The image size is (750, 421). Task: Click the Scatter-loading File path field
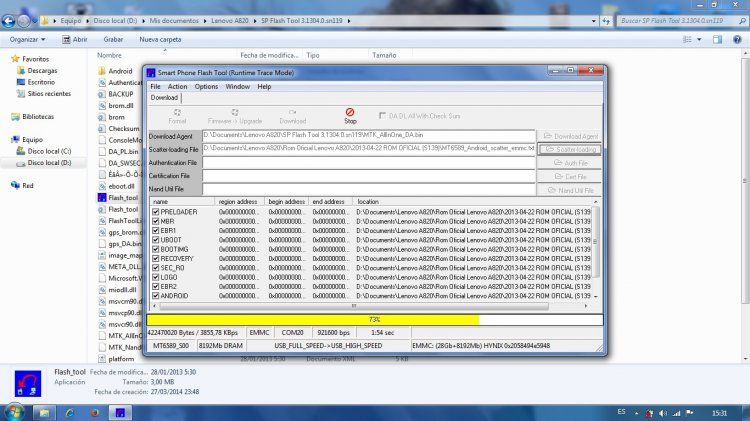(x=368, y=149)
